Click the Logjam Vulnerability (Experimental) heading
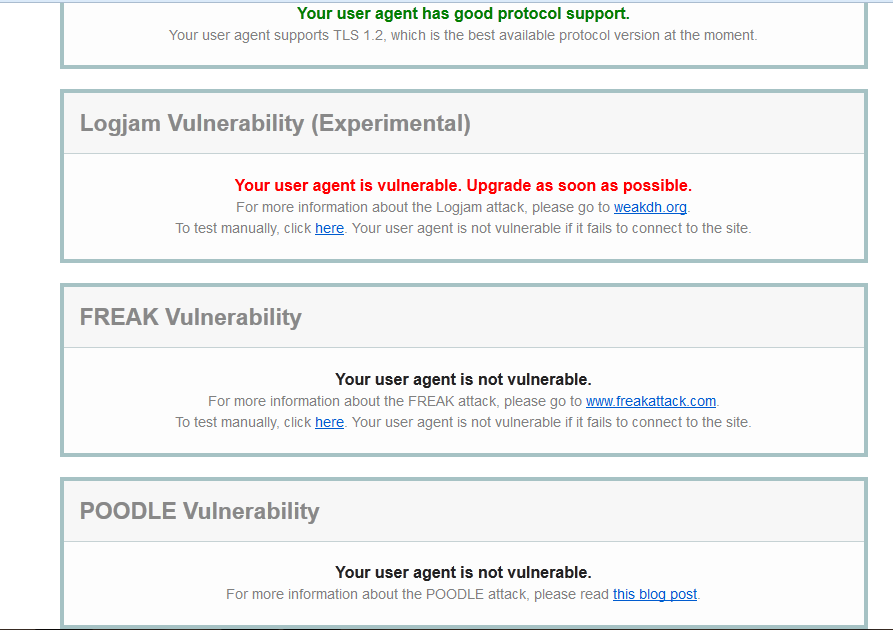This screenshot has width=893, height=630. (x=275, y=123)
